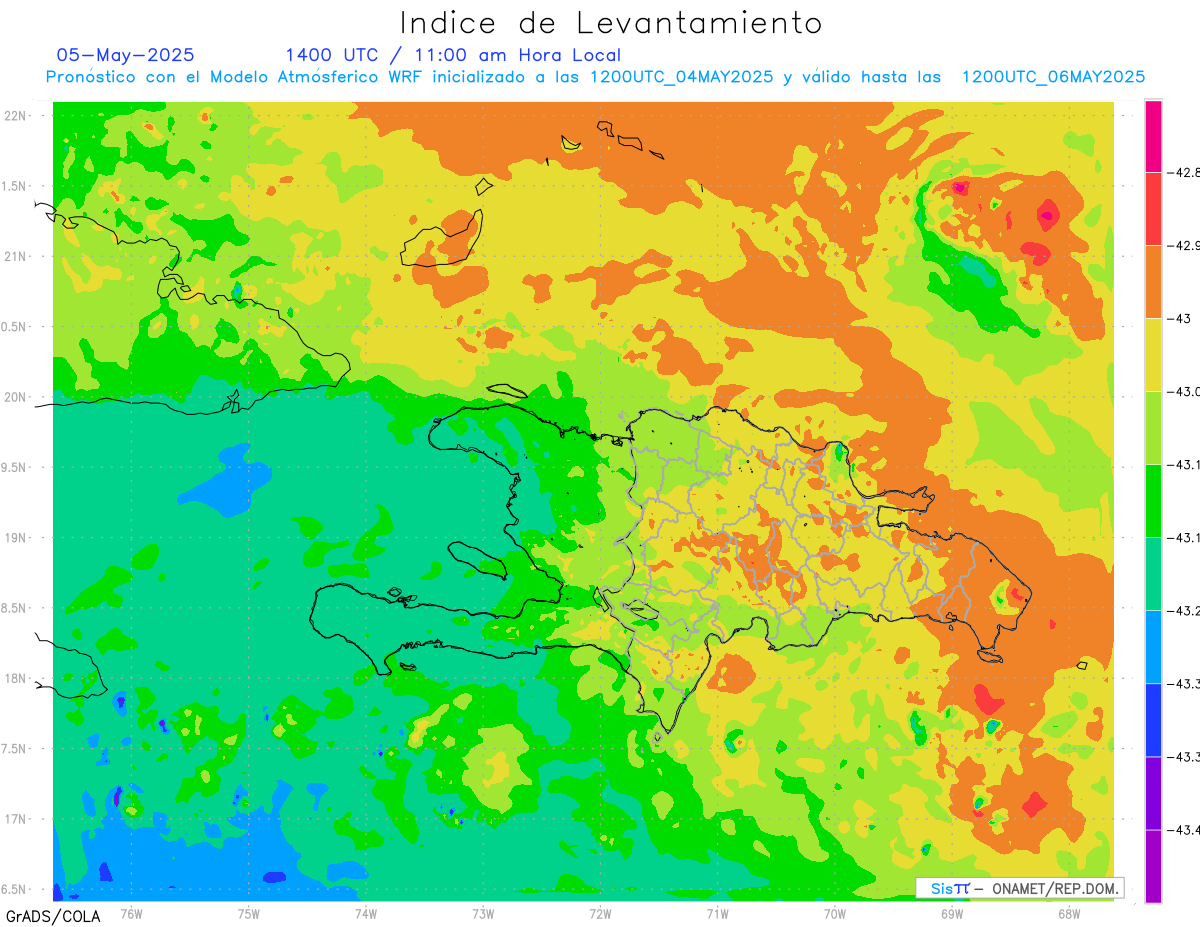Click the '-42.9' legend value

point(1186,245)
